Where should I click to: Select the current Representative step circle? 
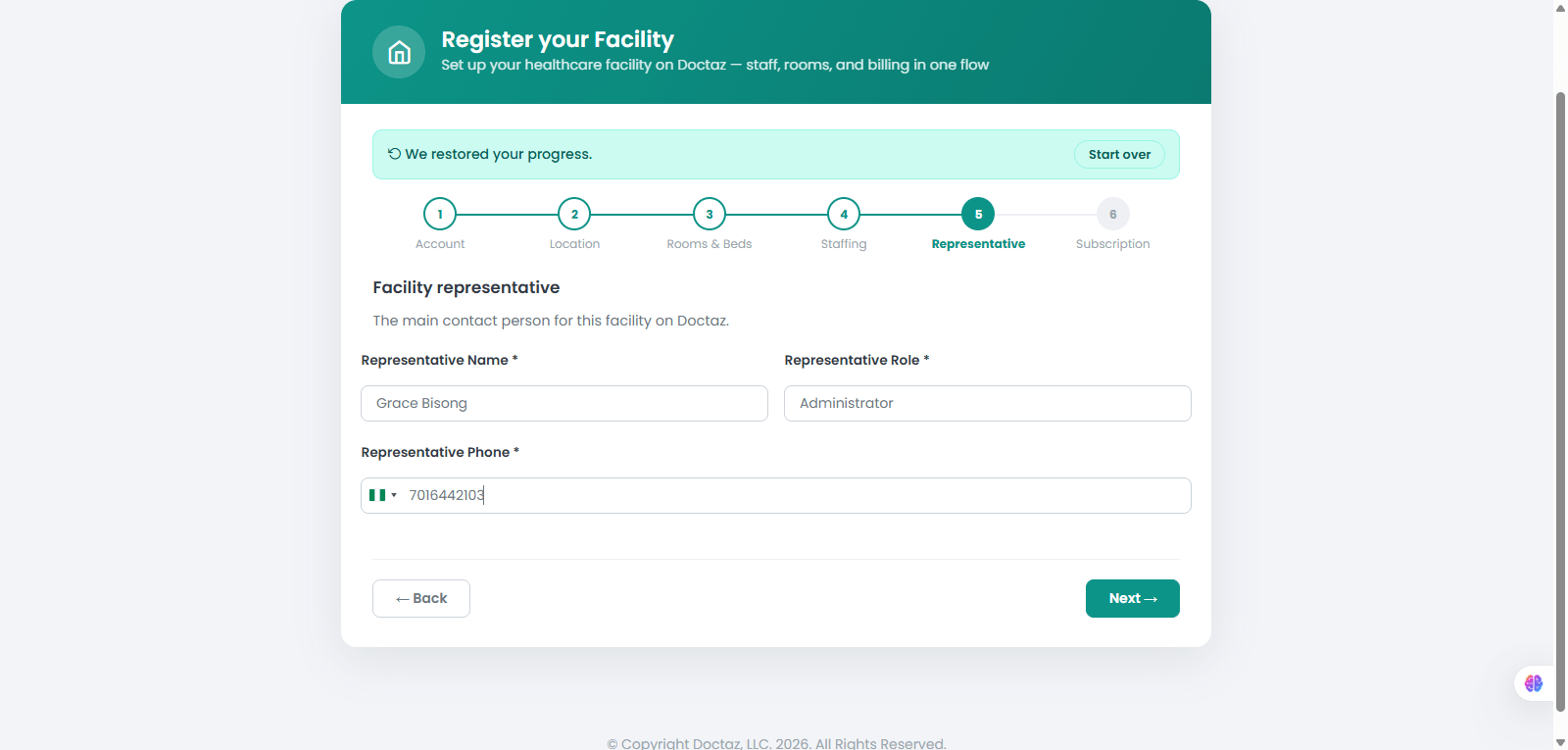pyautogui.click(x=978, y=214)
